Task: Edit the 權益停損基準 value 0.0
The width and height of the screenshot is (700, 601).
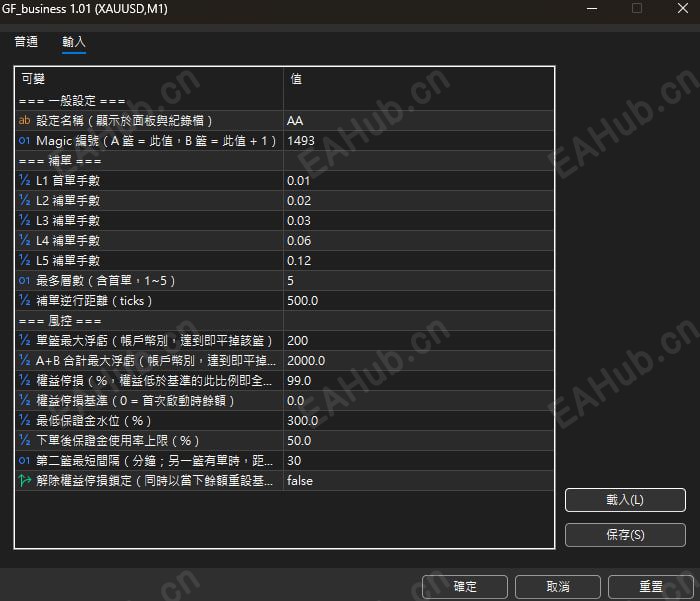Action: pos(418,401)
